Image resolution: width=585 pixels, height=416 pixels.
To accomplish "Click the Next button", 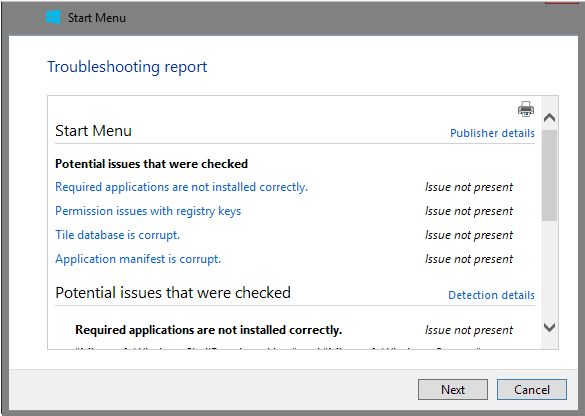I will coord(453,390).
